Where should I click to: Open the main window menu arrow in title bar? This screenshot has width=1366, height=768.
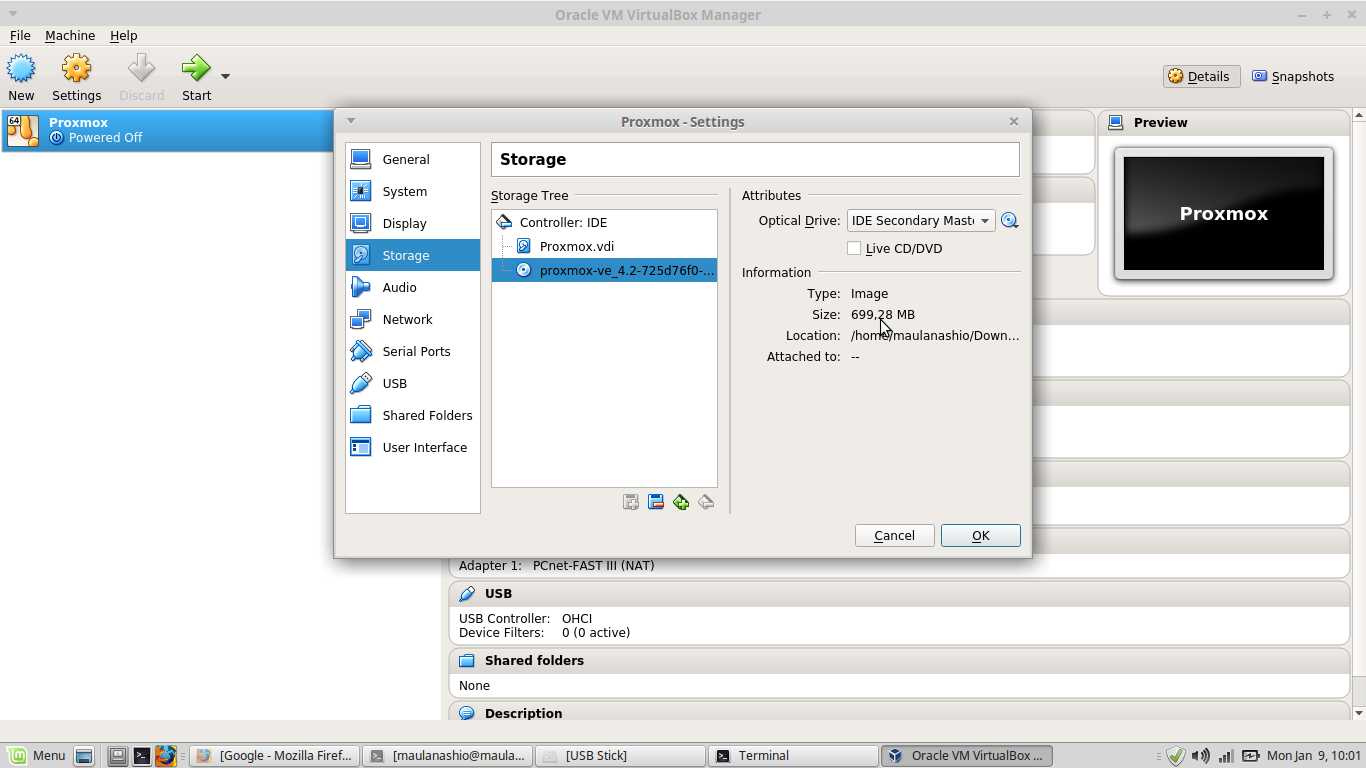13,14
